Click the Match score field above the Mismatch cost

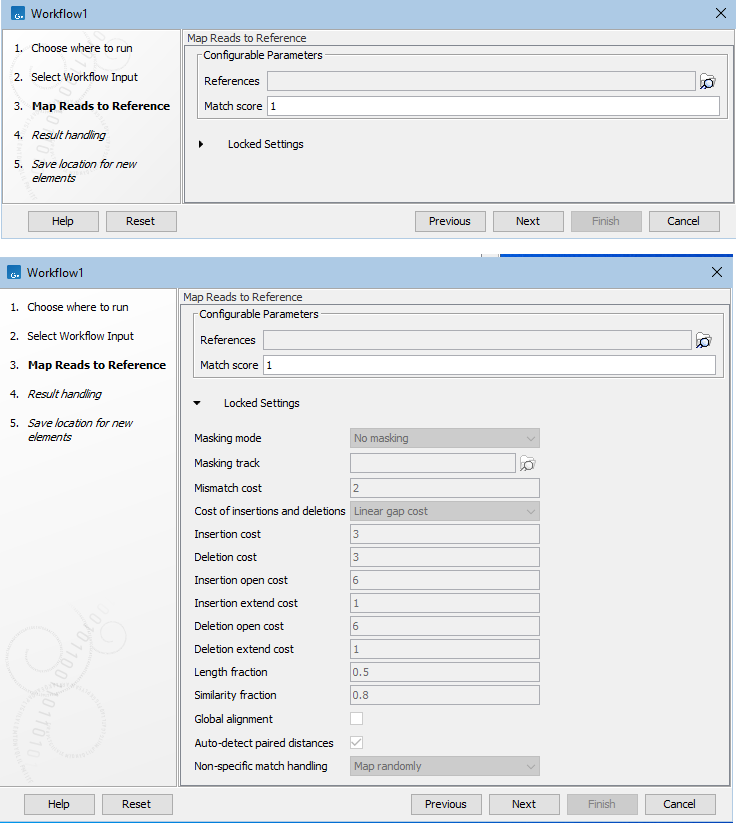click(489, 366)
